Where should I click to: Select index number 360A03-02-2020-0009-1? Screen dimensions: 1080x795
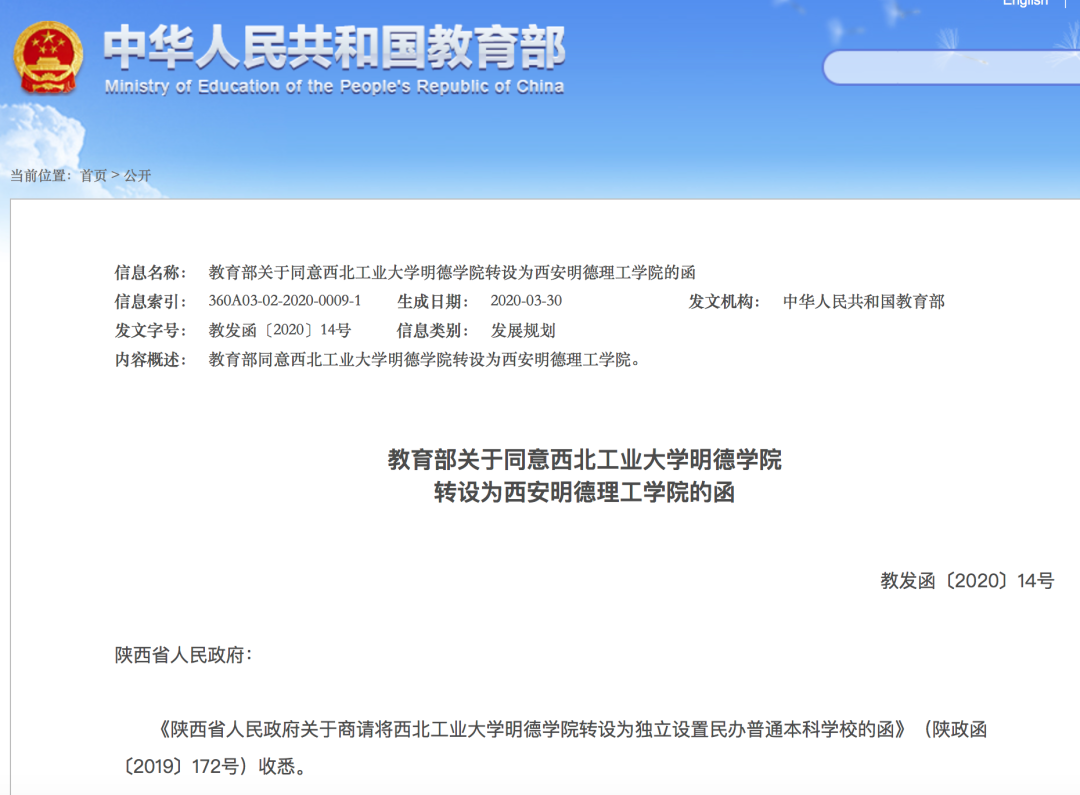(x=284, y=301)
